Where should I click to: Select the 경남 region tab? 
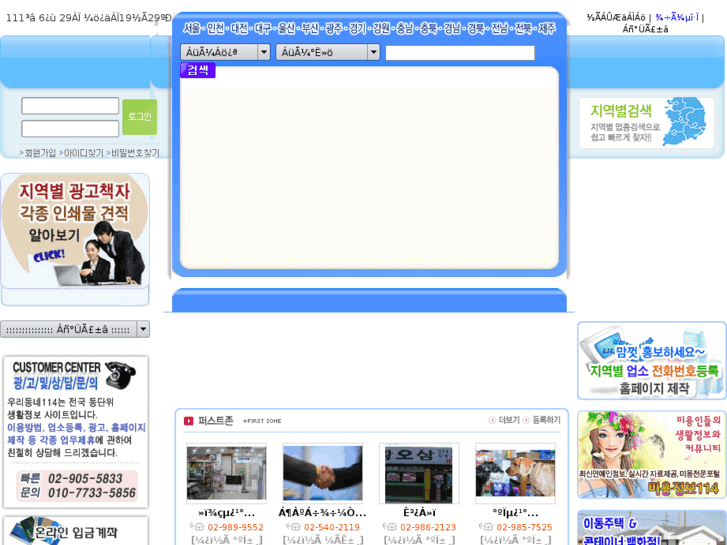coord(452,29)
